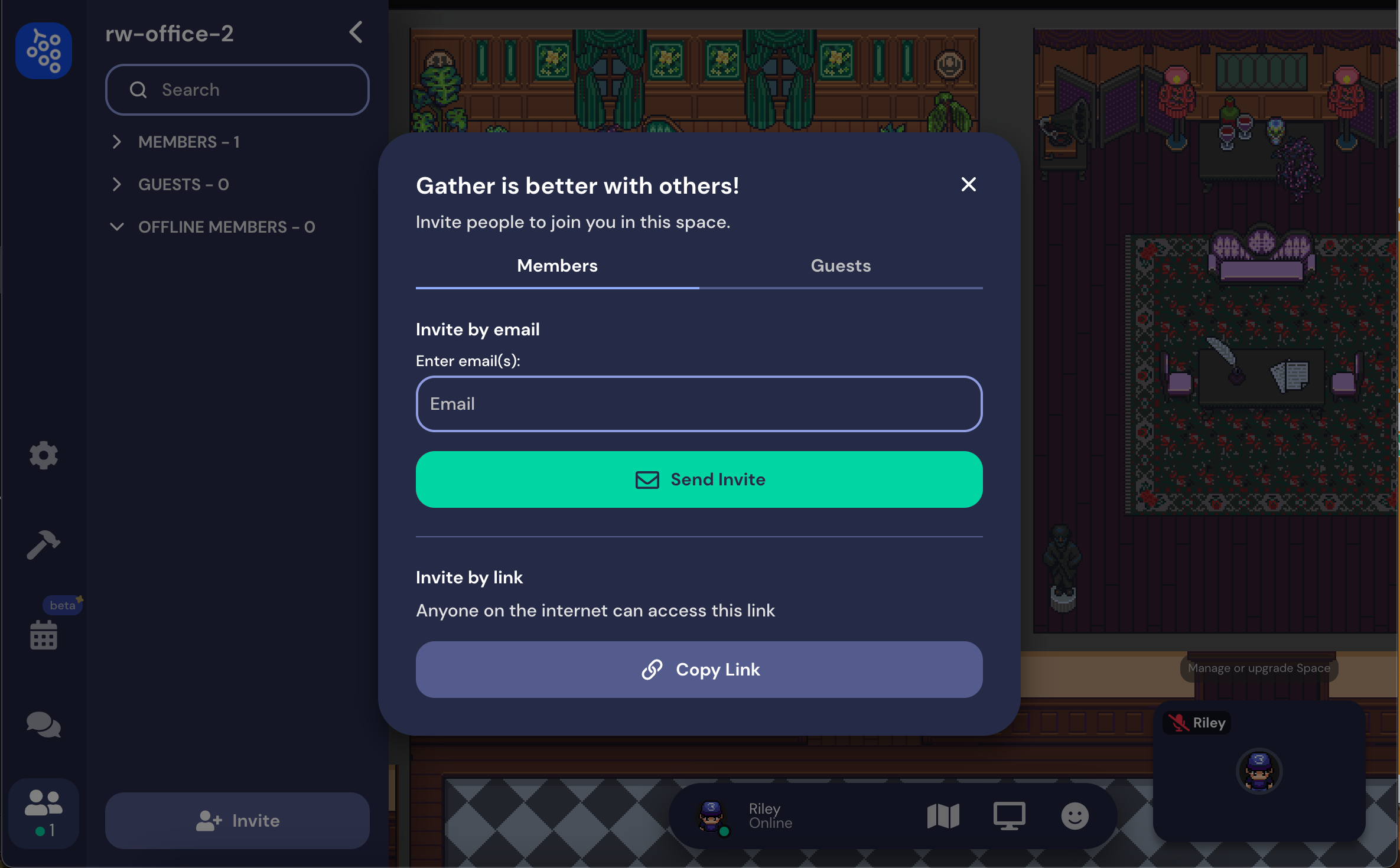Copy the invite link

click(699, 669)
